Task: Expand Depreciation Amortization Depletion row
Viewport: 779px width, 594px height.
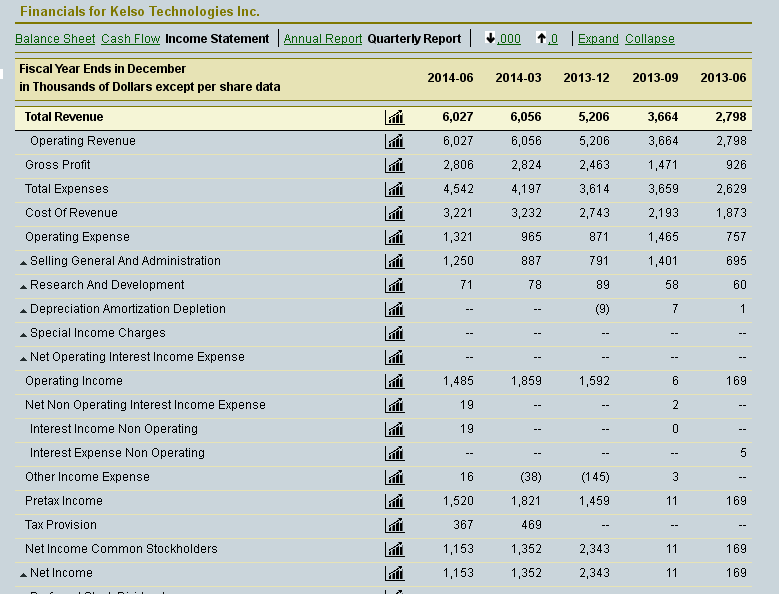Action: coord(23,310)
